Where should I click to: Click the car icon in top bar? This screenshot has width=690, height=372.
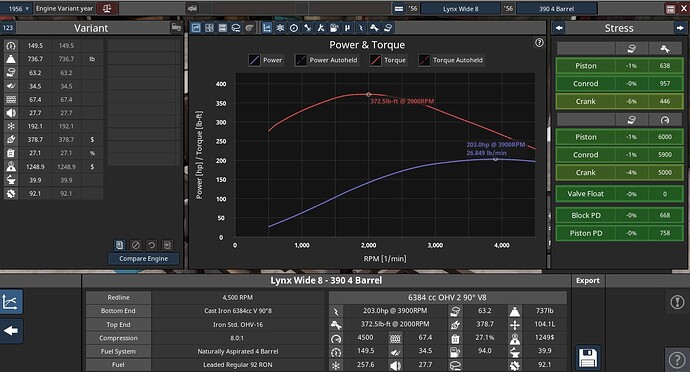[192, 8]
